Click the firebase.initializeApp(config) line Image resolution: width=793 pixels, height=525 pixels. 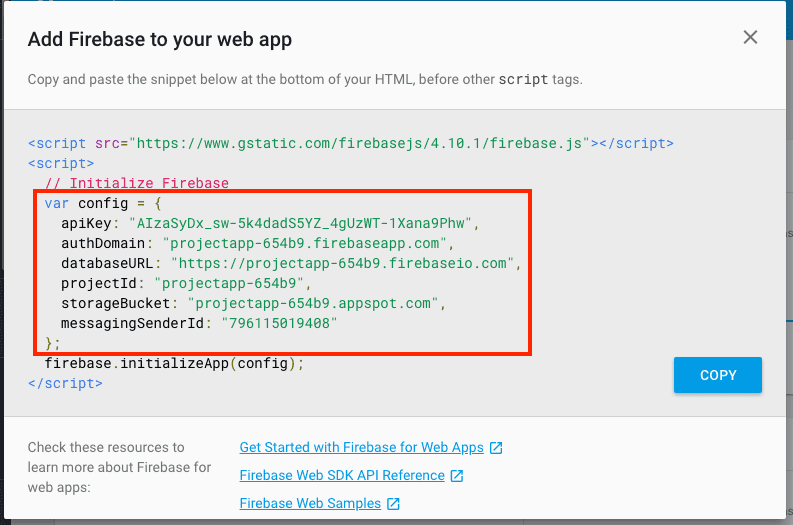(173, 363)
